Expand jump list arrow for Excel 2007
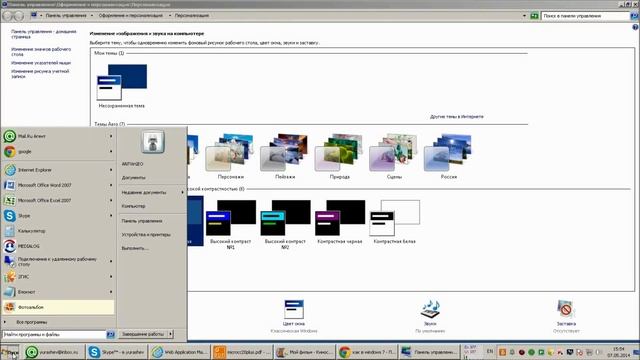 tap(111, 200)
